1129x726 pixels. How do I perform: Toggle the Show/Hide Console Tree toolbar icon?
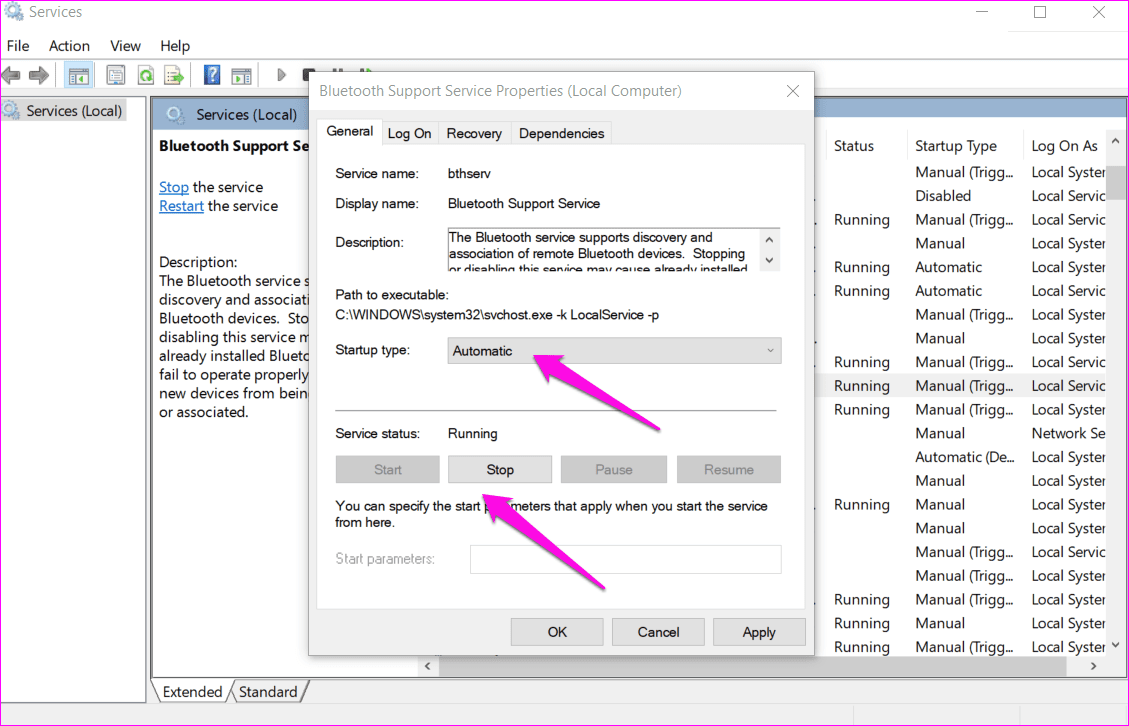(x=78, y=75)
